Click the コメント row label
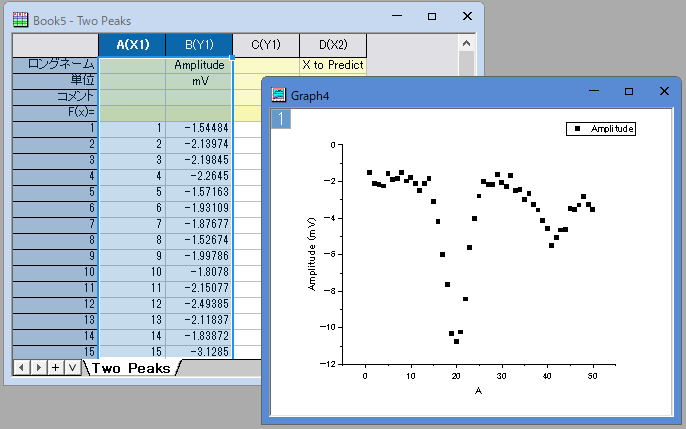 [x=55, y=97]
